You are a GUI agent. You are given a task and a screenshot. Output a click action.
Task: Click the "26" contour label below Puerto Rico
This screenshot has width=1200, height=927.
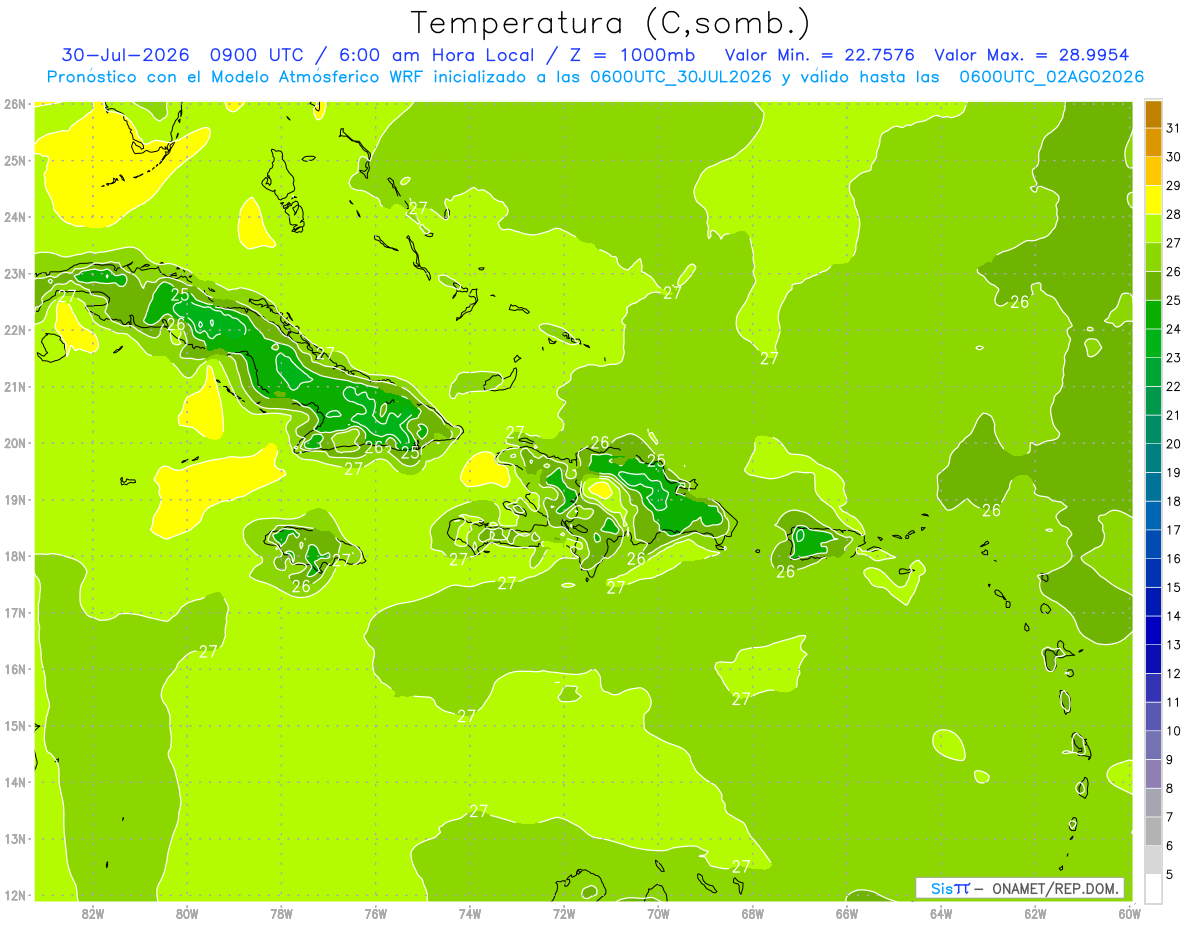click(x=786, y=572)
